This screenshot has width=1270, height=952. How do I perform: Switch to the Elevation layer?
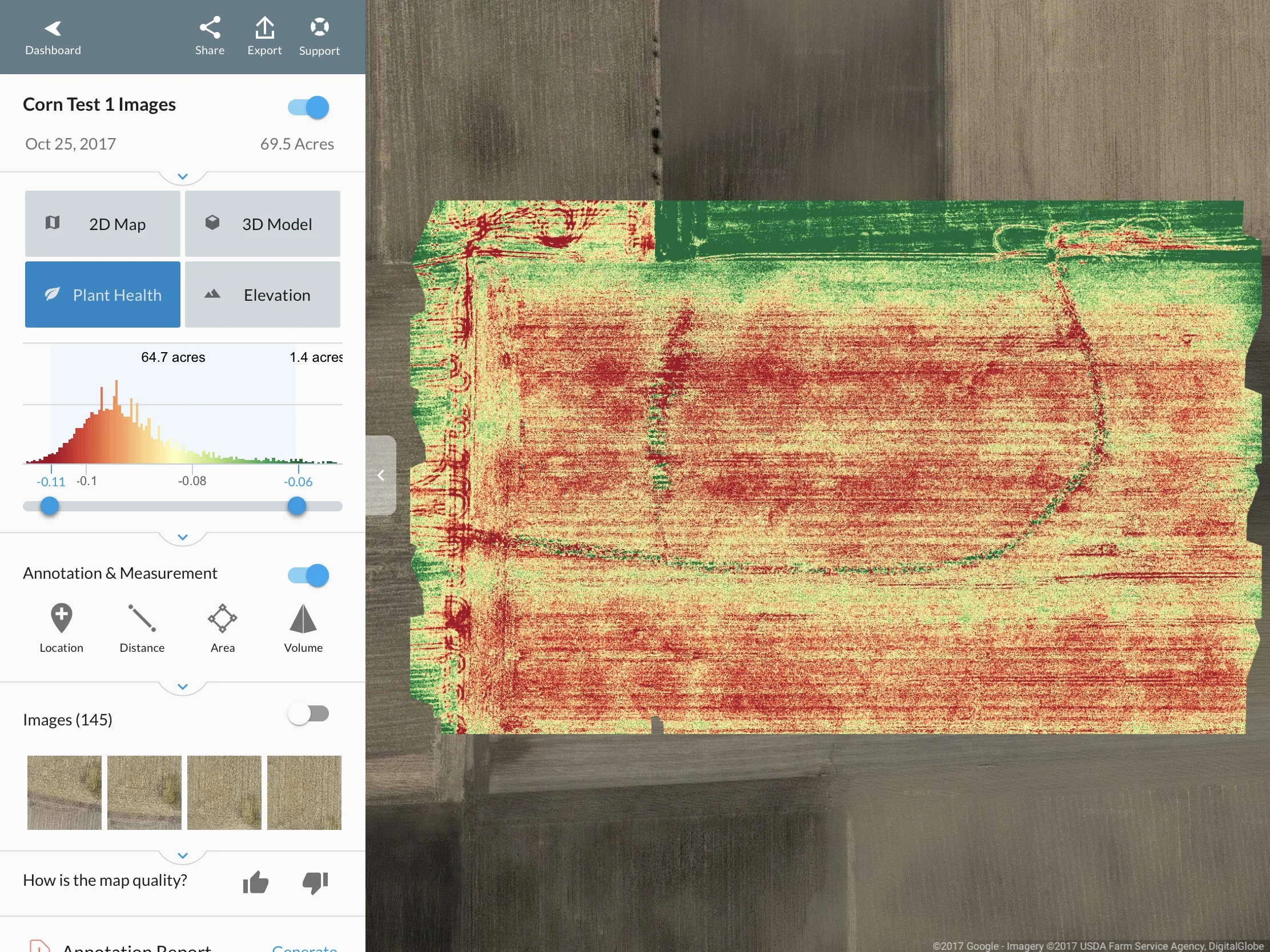click(262, 295)
